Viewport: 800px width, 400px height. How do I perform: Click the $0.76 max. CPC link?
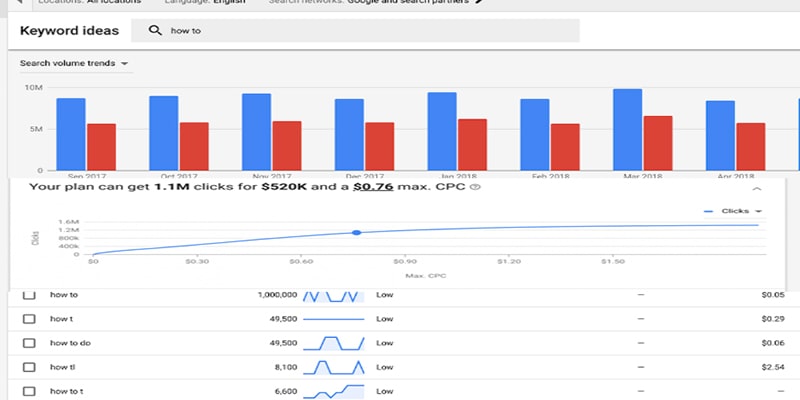[373, 187]
